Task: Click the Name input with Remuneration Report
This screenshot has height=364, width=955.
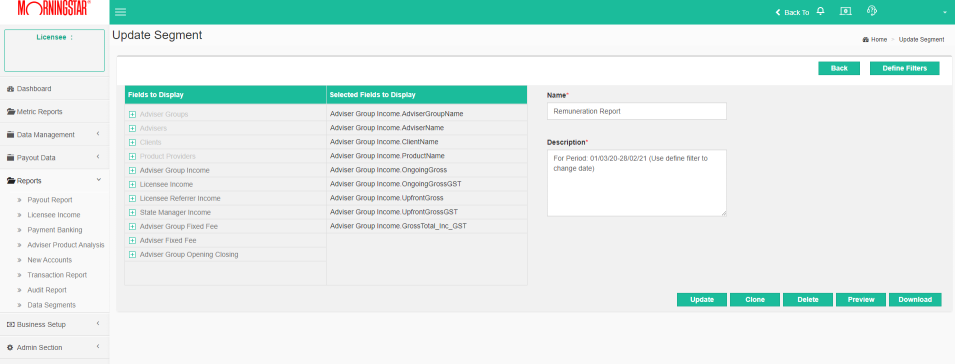Action: 636,111
